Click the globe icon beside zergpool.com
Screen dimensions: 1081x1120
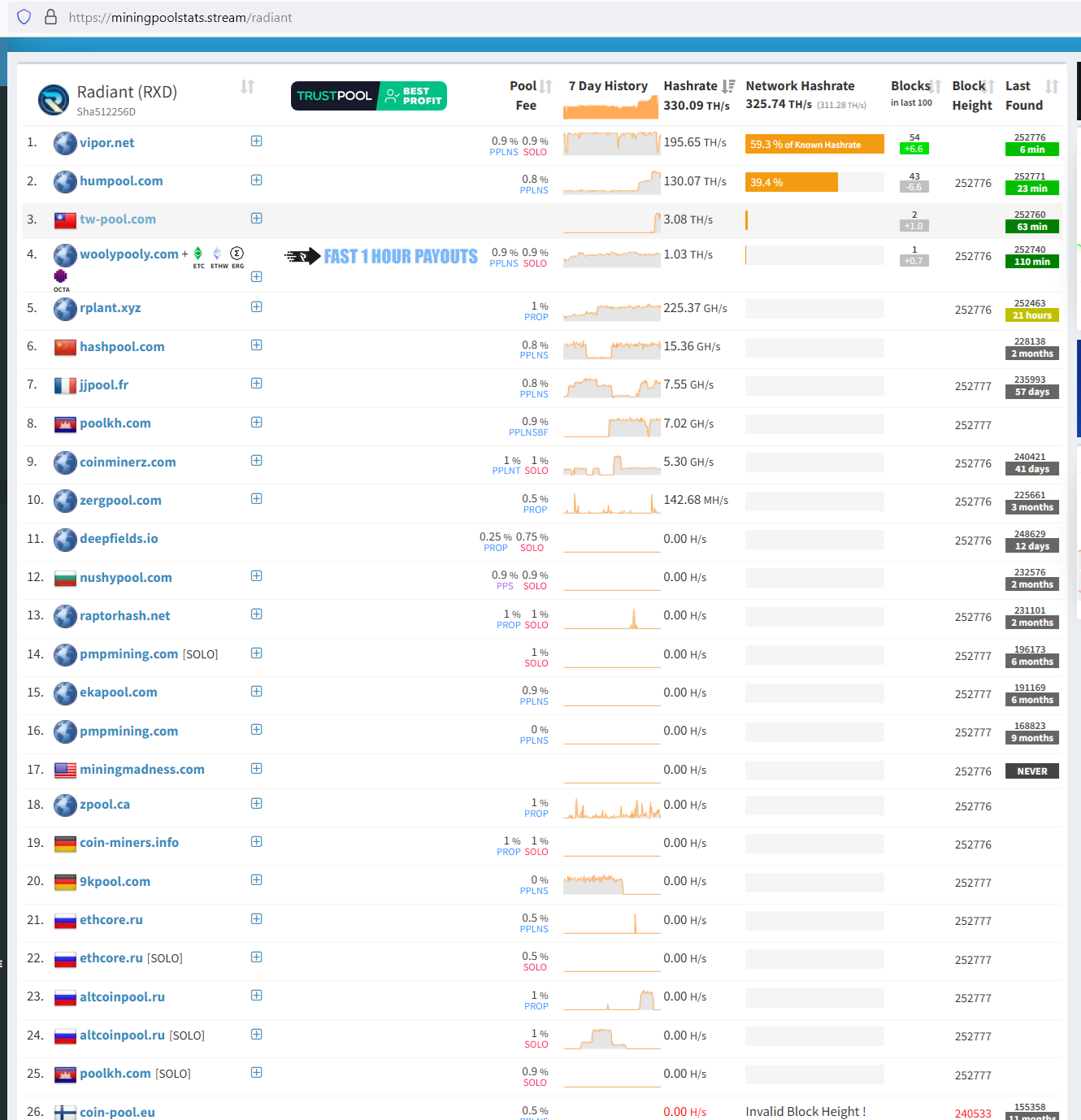coord(65,501)
